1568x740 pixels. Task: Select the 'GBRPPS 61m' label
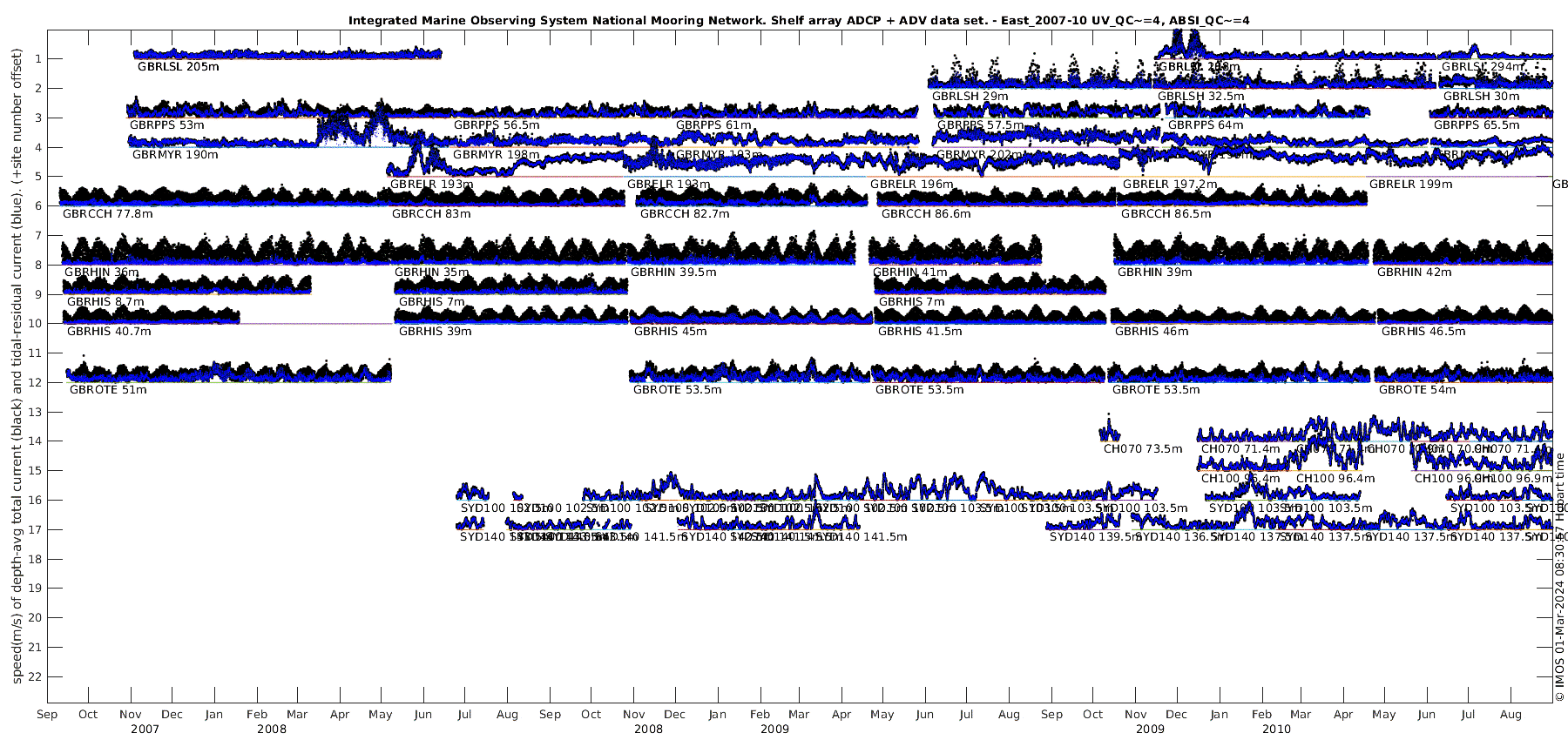click(x=713, y=125)
